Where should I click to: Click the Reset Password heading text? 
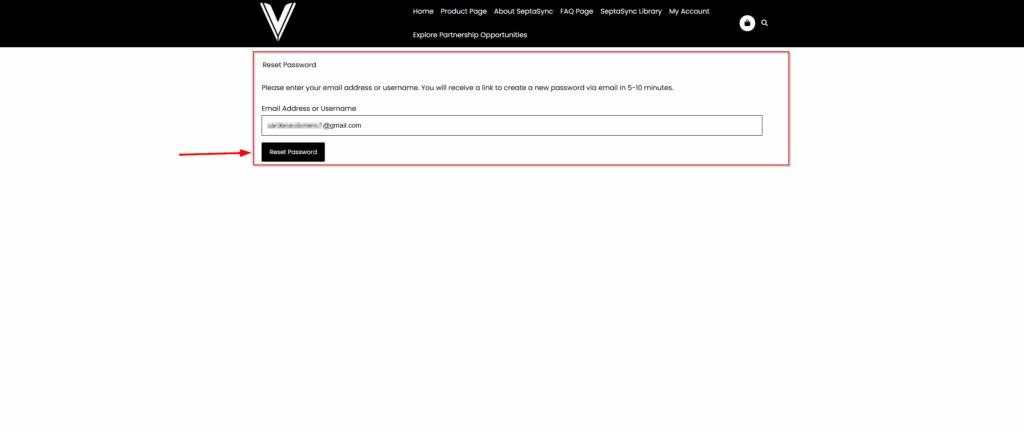[289, 65]
